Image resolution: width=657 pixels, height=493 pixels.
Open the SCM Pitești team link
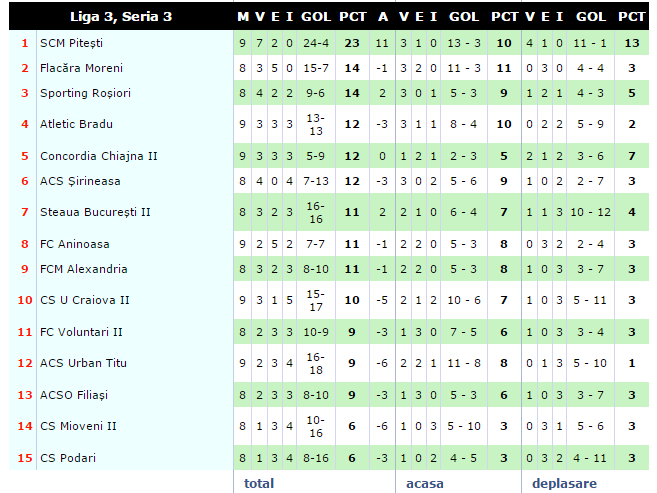coord(71,43)
